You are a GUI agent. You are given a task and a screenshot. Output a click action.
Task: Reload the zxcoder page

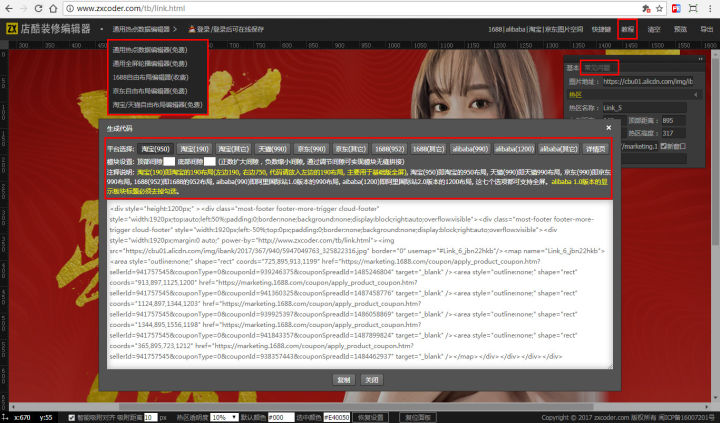pos(39,8)
